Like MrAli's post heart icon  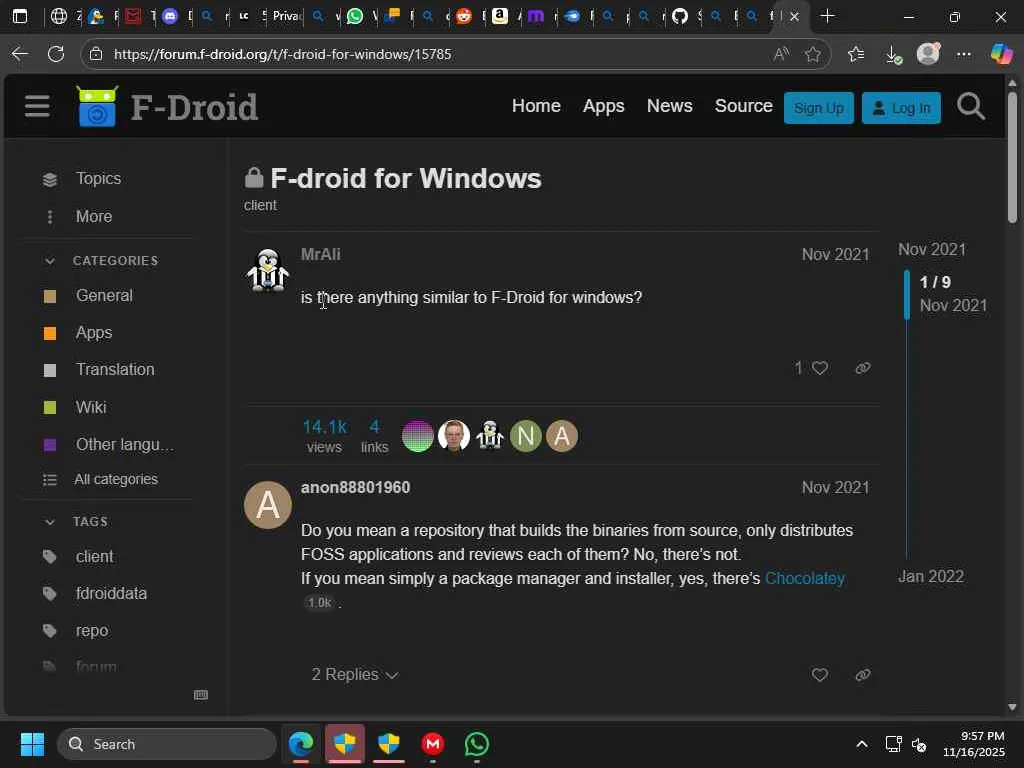click(x=820, y=368)
